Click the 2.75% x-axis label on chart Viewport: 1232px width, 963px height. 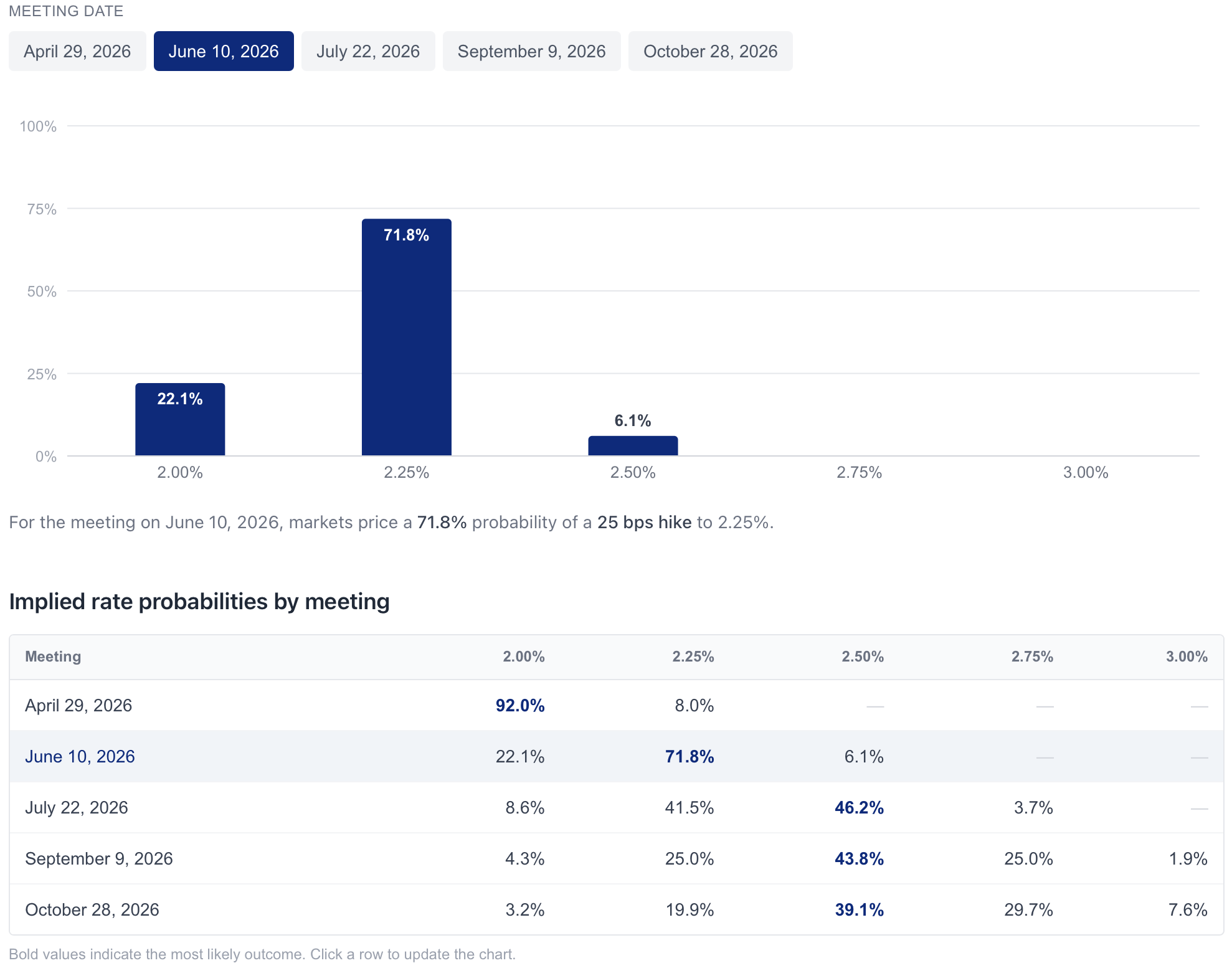tap(859, 472)
